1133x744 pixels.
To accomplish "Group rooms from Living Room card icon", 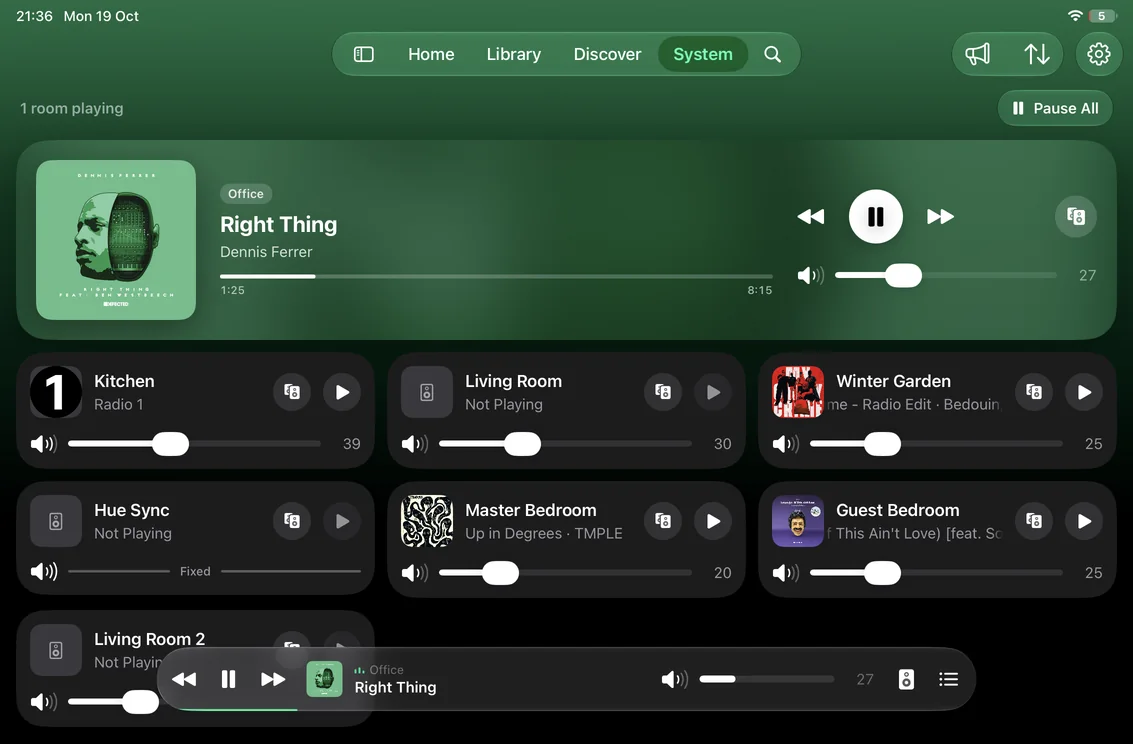I will click(x=663, y=392).
